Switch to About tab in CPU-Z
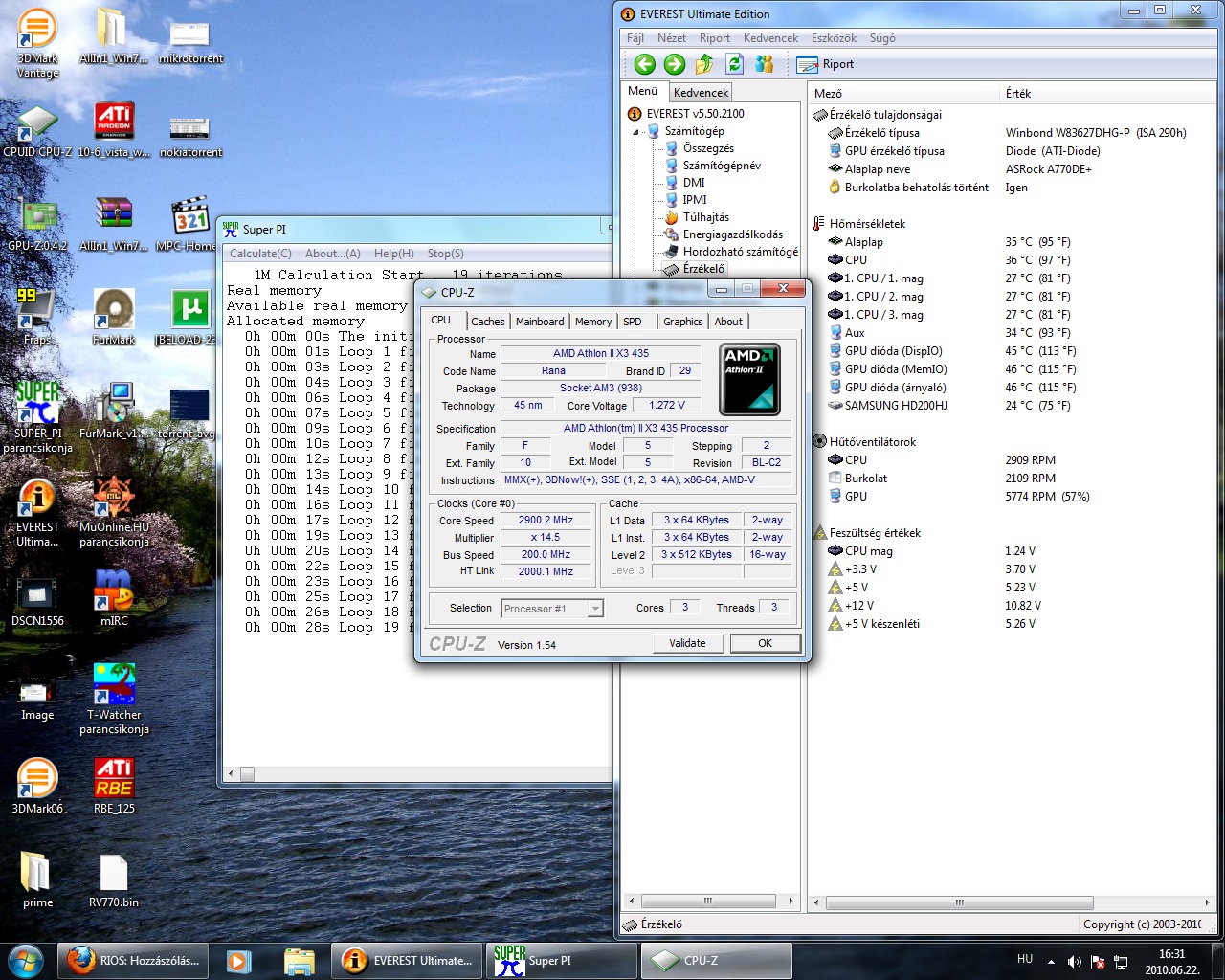 click(728, 322)
